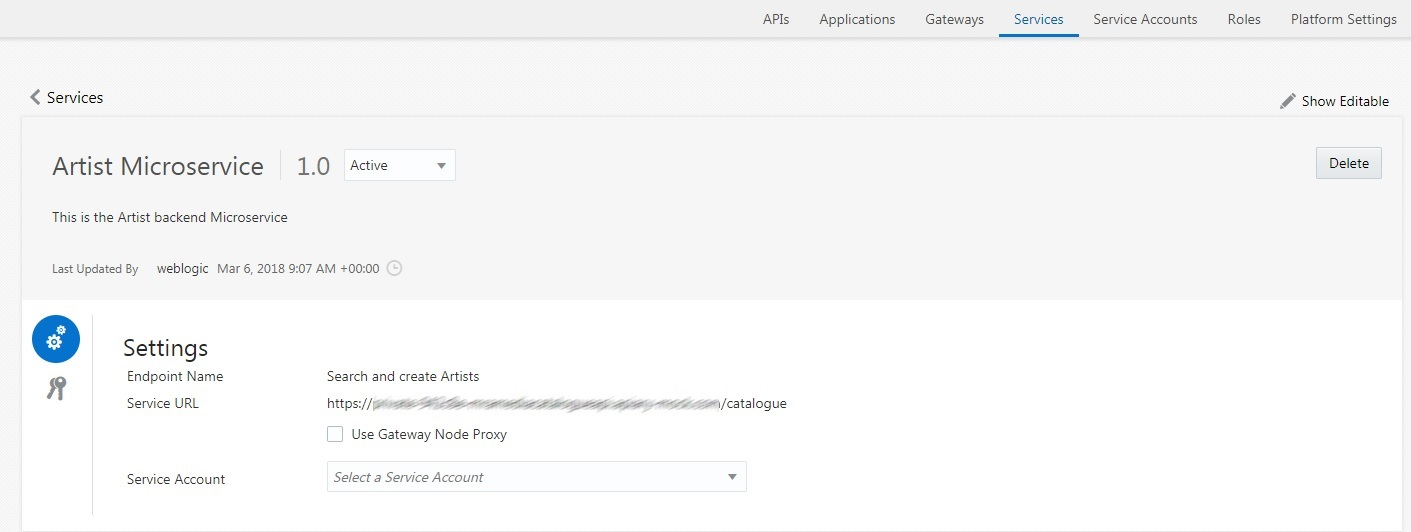
Task: Open the Roles tab
Action: click(x=1244, y=19)
